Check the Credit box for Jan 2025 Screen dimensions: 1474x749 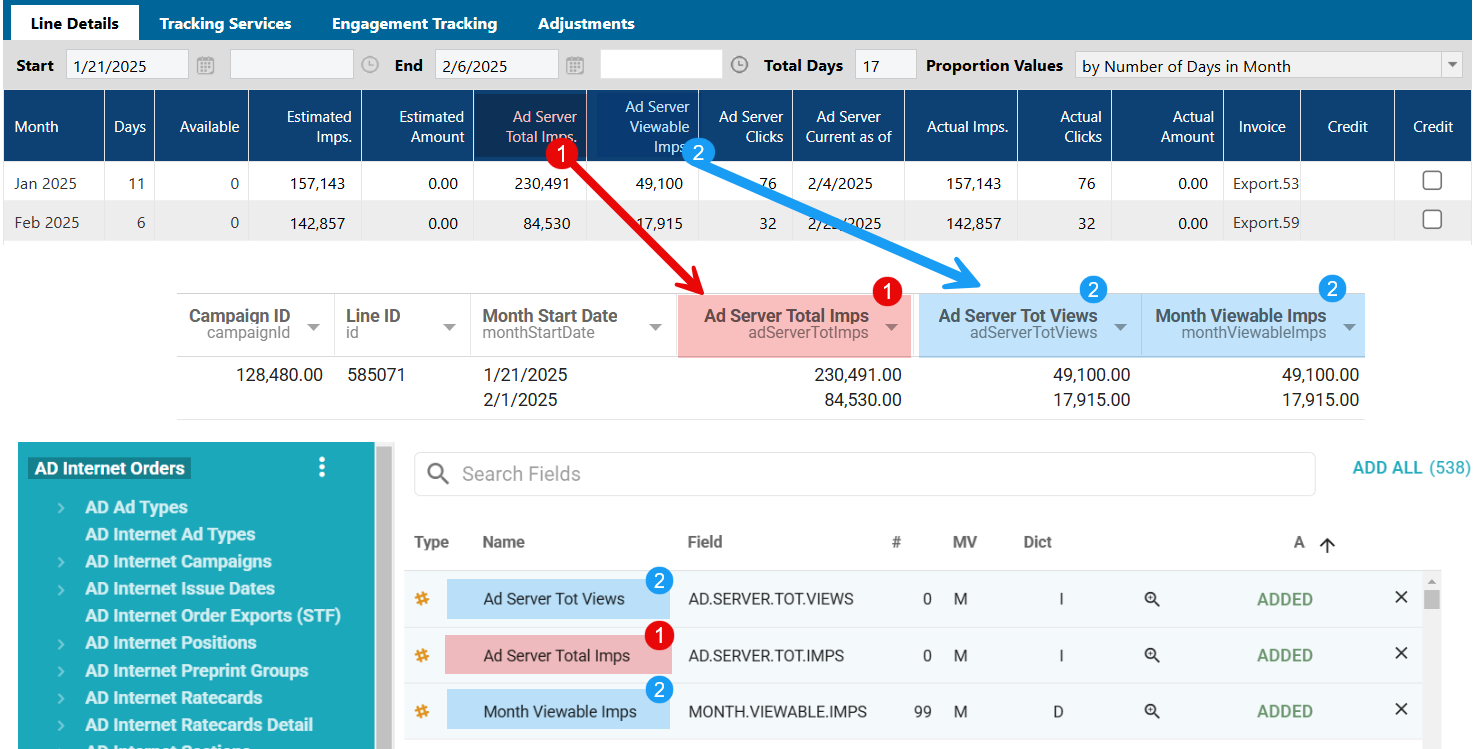(1432, 181)
